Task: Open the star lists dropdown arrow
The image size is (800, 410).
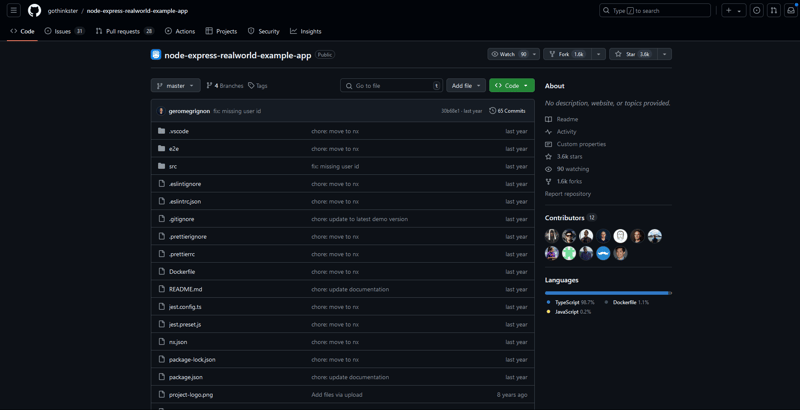Action: pyautogui.click(x=664, y=54)
